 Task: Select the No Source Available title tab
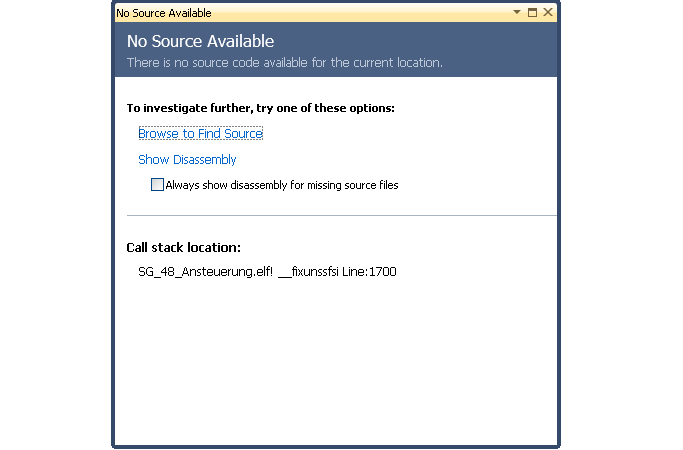[164, 13]
